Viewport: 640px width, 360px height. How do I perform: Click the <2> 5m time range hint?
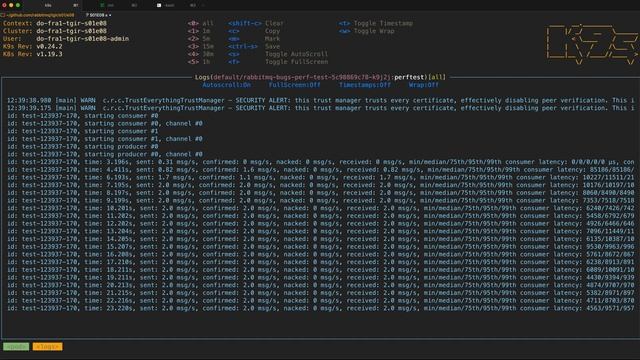pos(199,39)
